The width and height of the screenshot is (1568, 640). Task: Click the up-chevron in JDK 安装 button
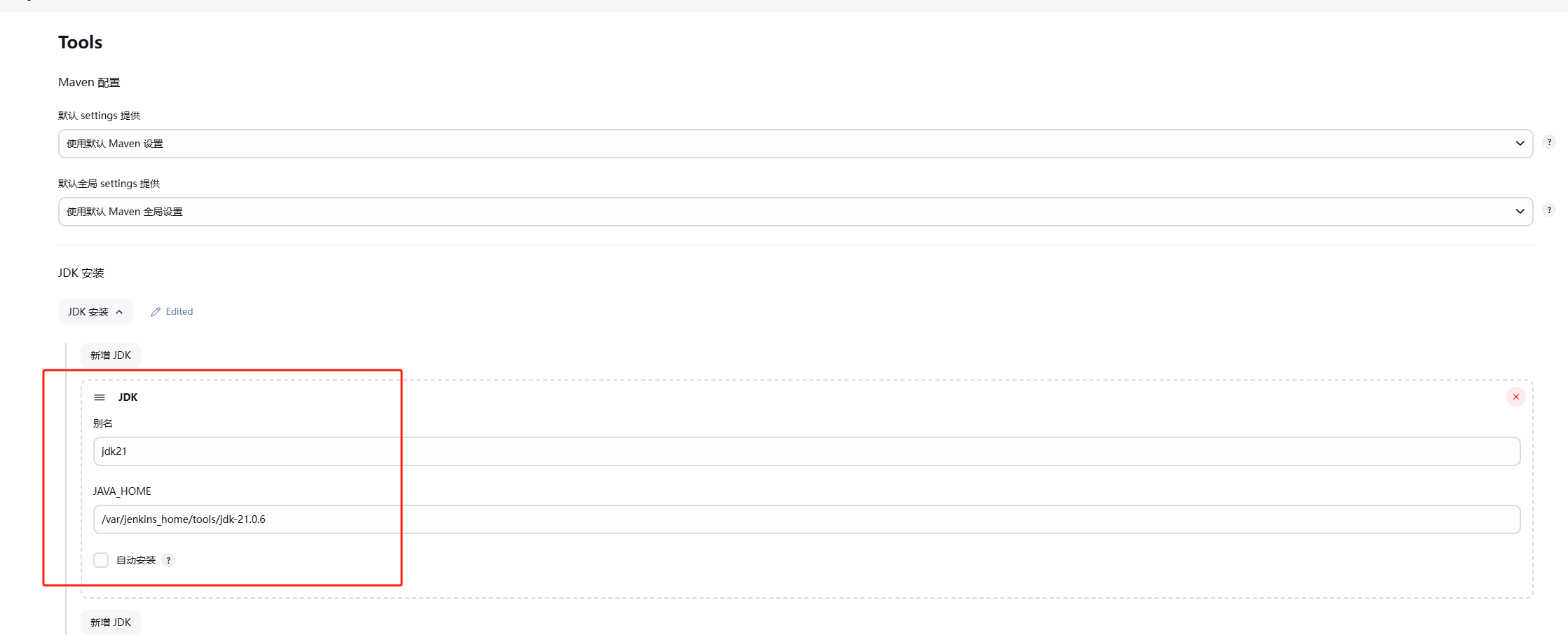(119, 312)
